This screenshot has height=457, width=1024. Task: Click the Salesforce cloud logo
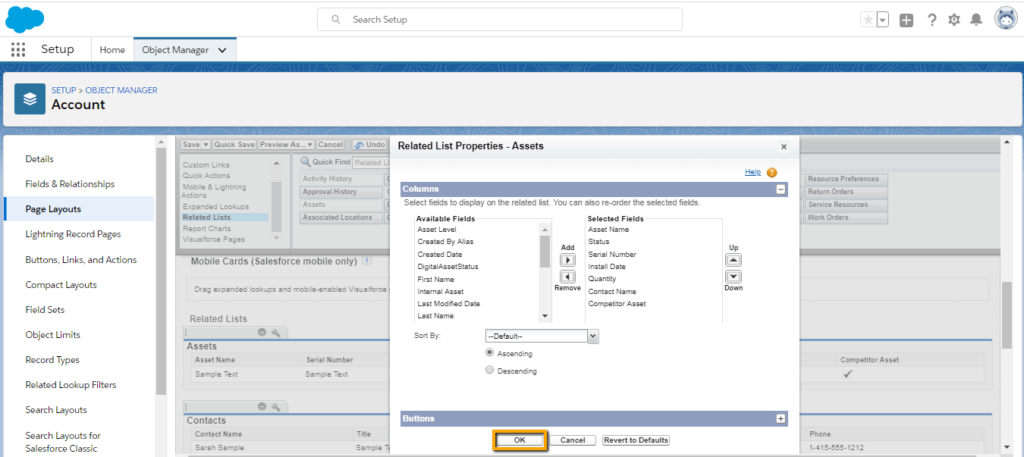pyautogui.click(x=24, y=19)
